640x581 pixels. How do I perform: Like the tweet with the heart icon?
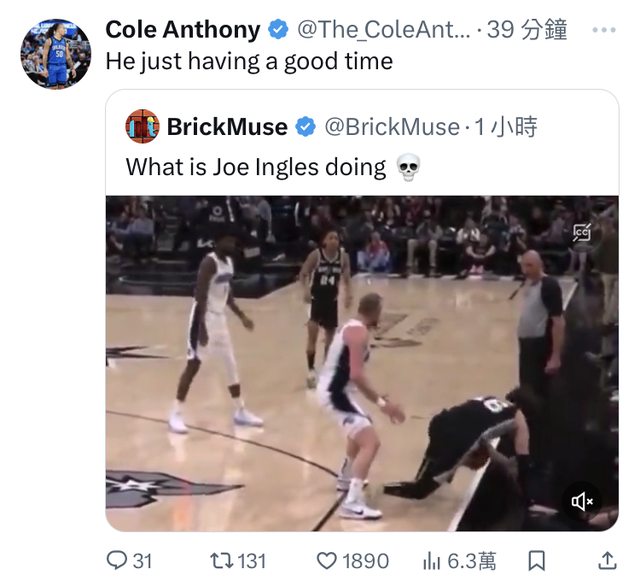pyautogui.click(x=326, y=561)
